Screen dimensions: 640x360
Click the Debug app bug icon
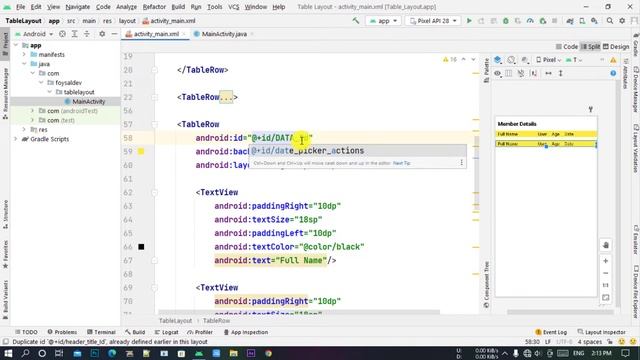coord(506,21)
